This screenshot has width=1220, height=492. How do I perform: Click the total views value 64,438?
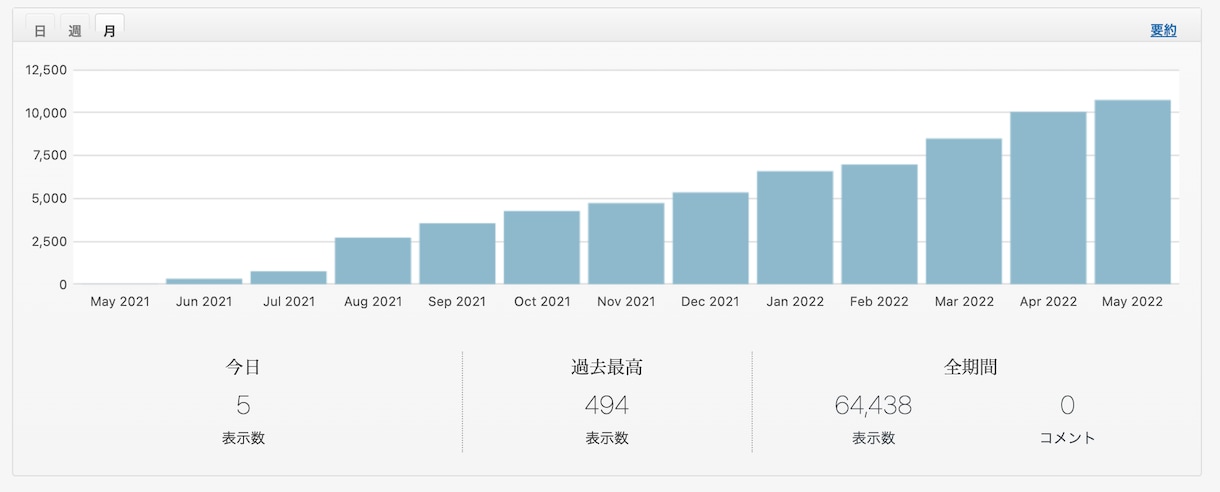click(873, 405)
